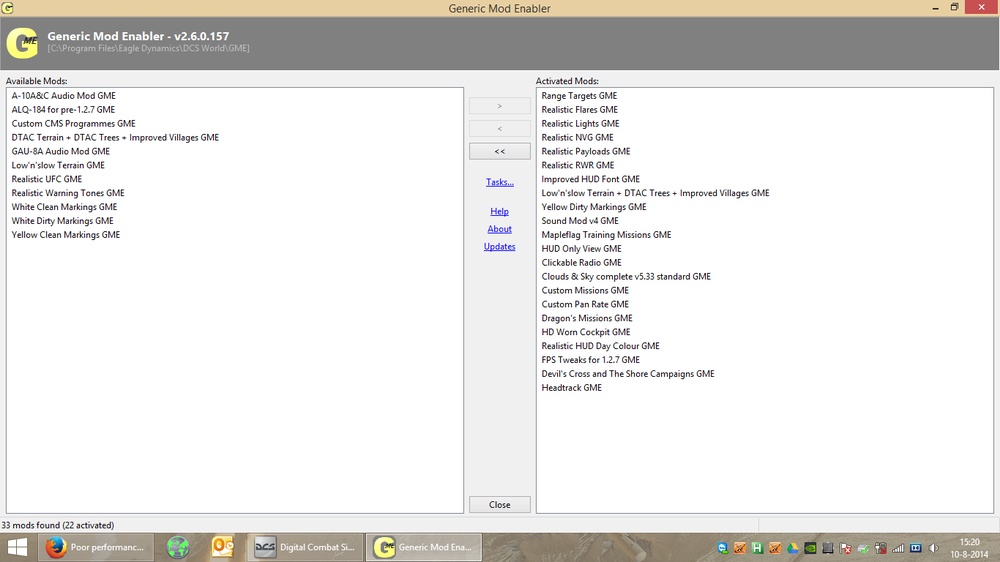The height and width of the screenshot is (562, 1000).
Task: Click the power plug tray icon
Action: (881, 548)
